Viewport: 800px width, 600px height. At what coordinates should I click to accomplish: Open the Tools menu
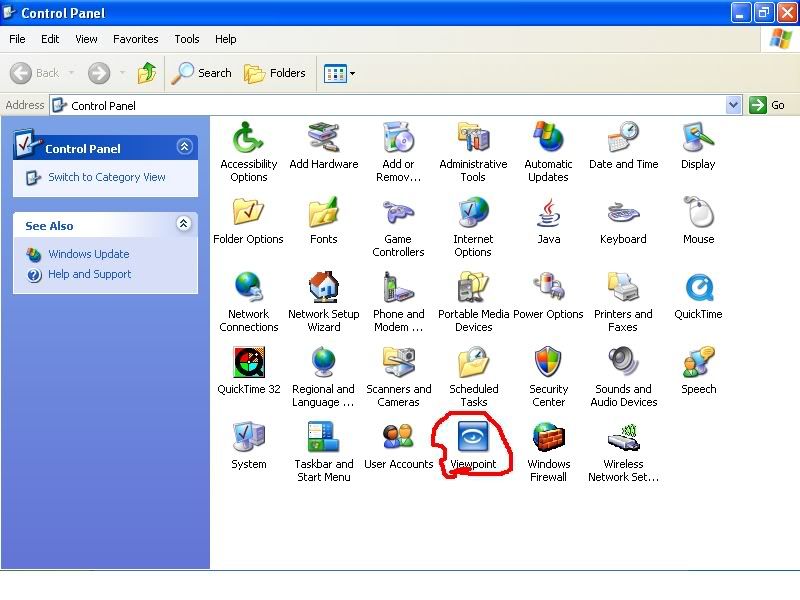coord(187,39)
